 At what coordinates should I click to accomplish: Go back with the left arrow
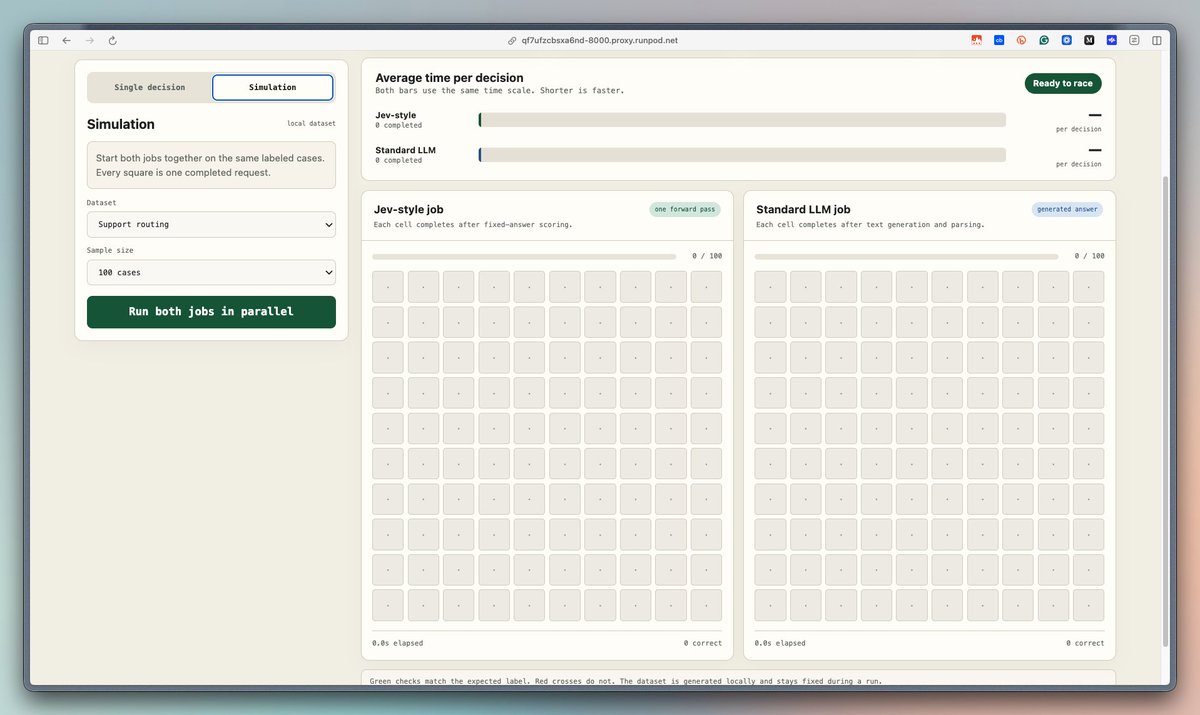point(66,40)
